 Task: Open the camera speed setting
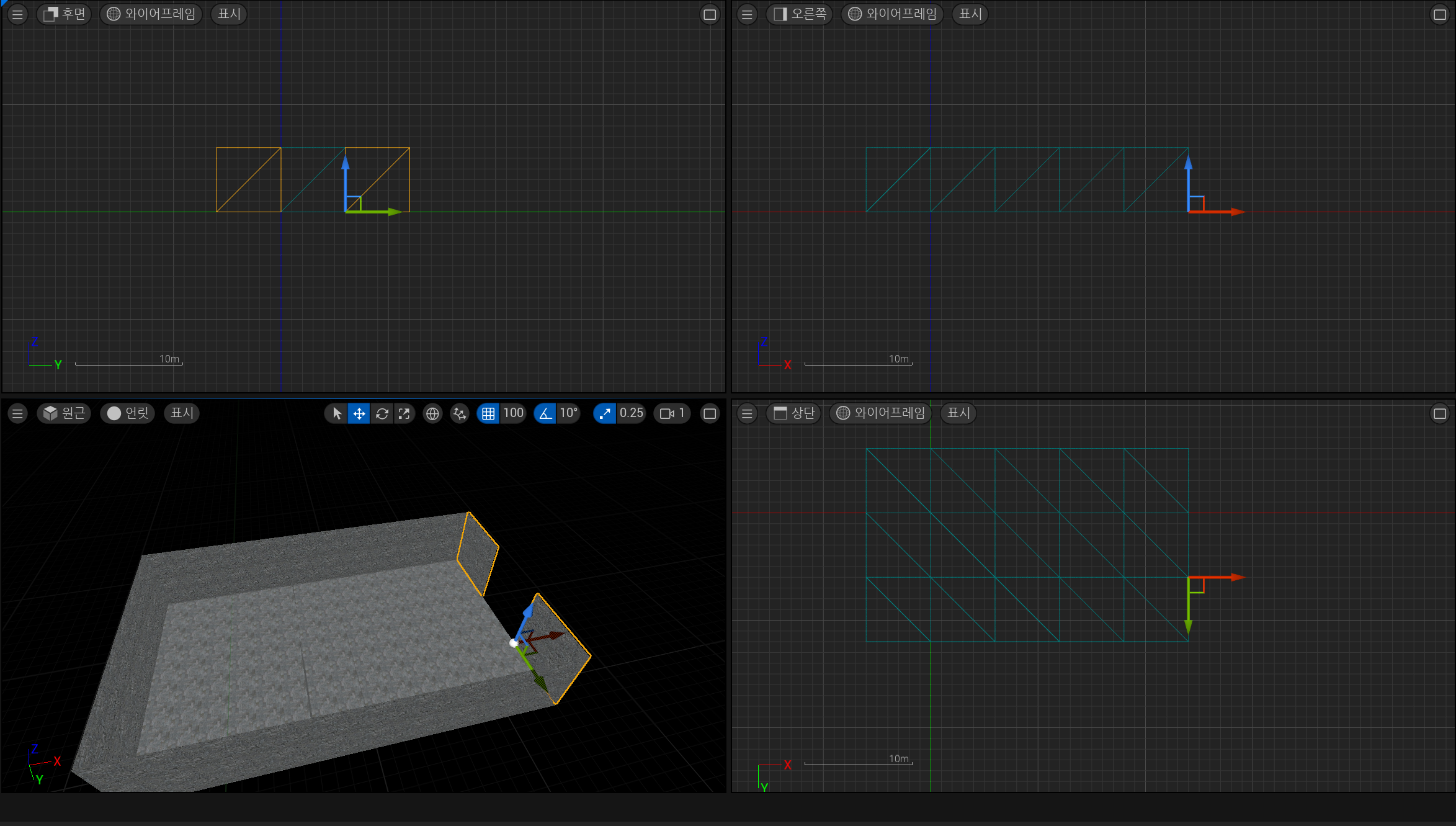point(672,413)
